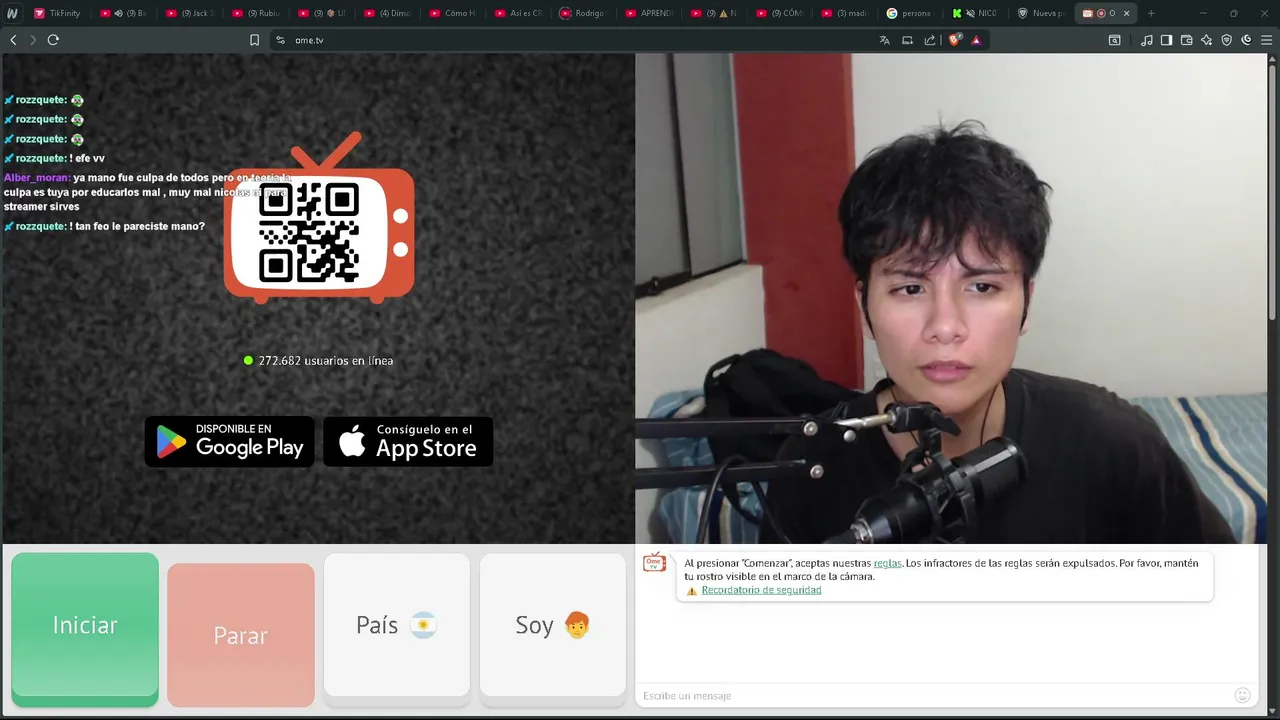Switch to the TikFinity tab
The image size is (1280, 720).
pos(58,13)
